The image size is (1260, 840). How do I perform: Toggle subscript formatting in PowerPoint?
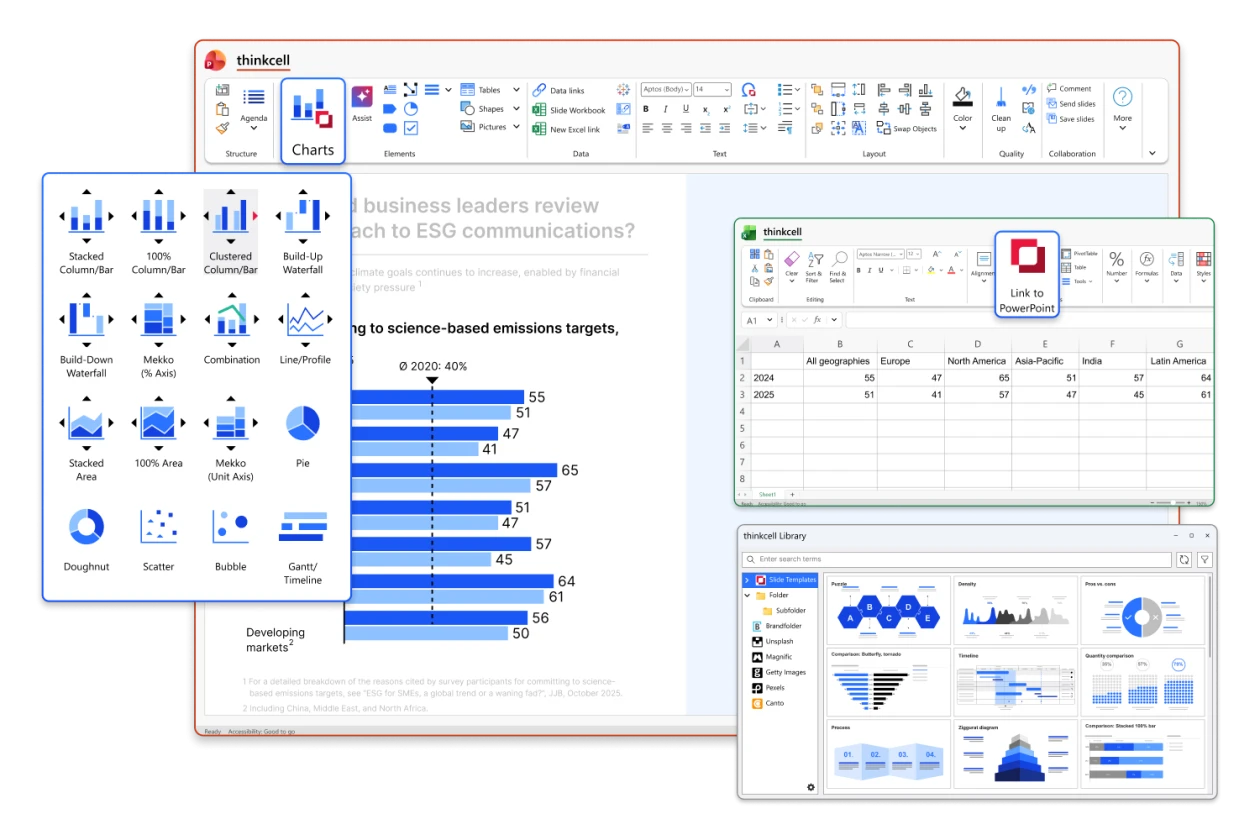(706, 109)
